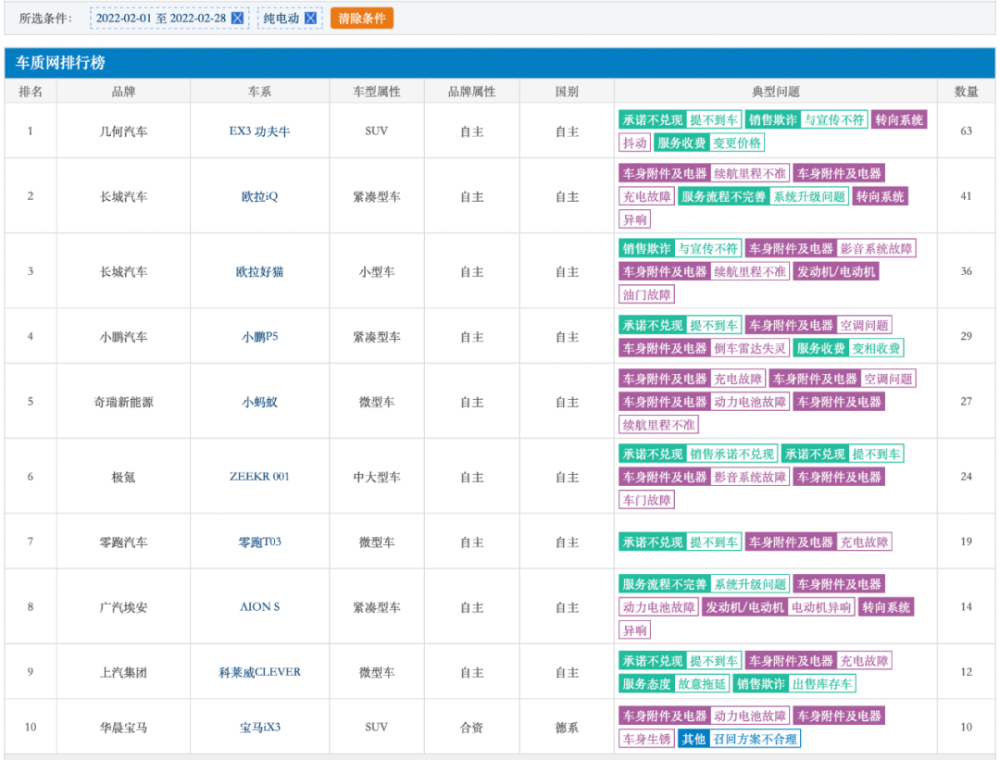Open the 宝马iX3 car series link
Viewport: 1000px width, 760px height.
coord(260,727)
